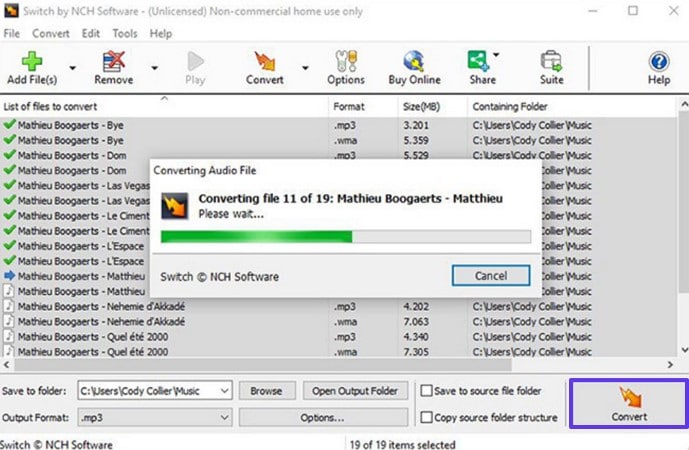Click the Play toolbar icon
689x450 pixels.
[195, 62]
